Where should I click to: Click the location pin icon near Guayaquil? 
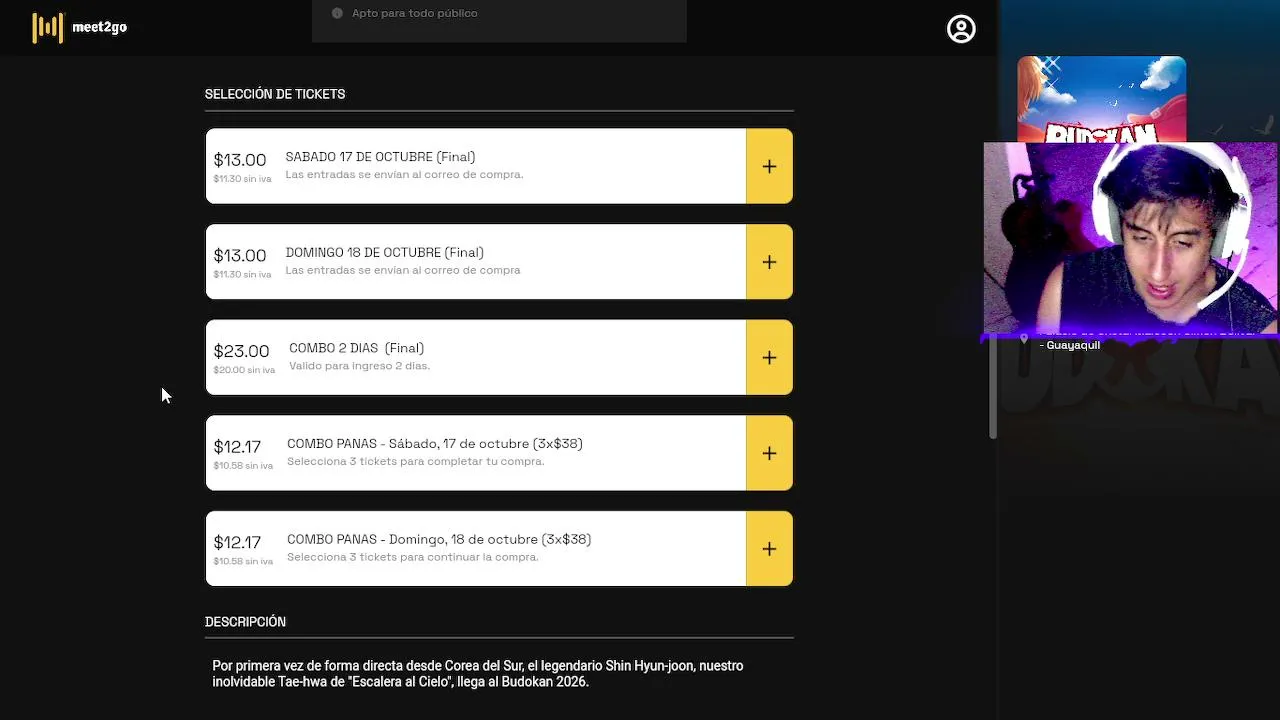[1024, 340]
